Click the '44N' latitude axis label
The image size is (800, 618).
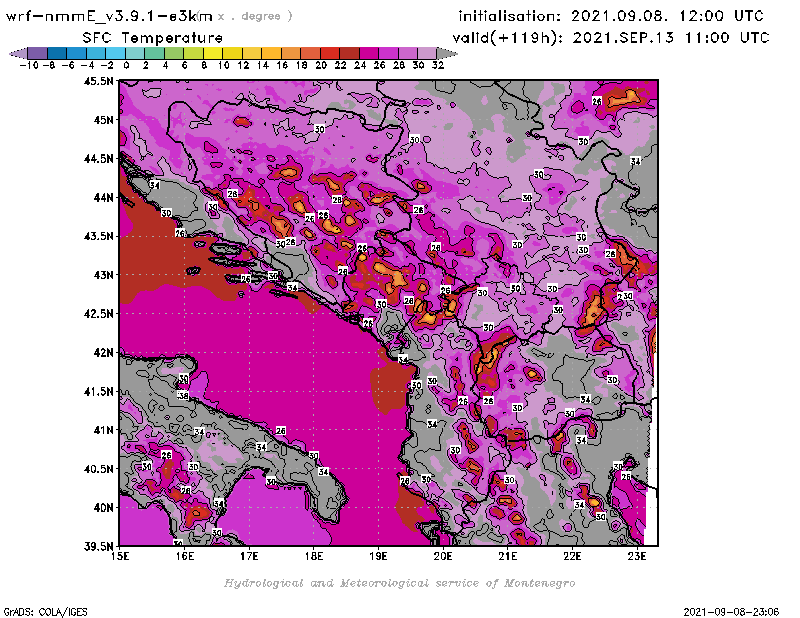coord(103,197)
